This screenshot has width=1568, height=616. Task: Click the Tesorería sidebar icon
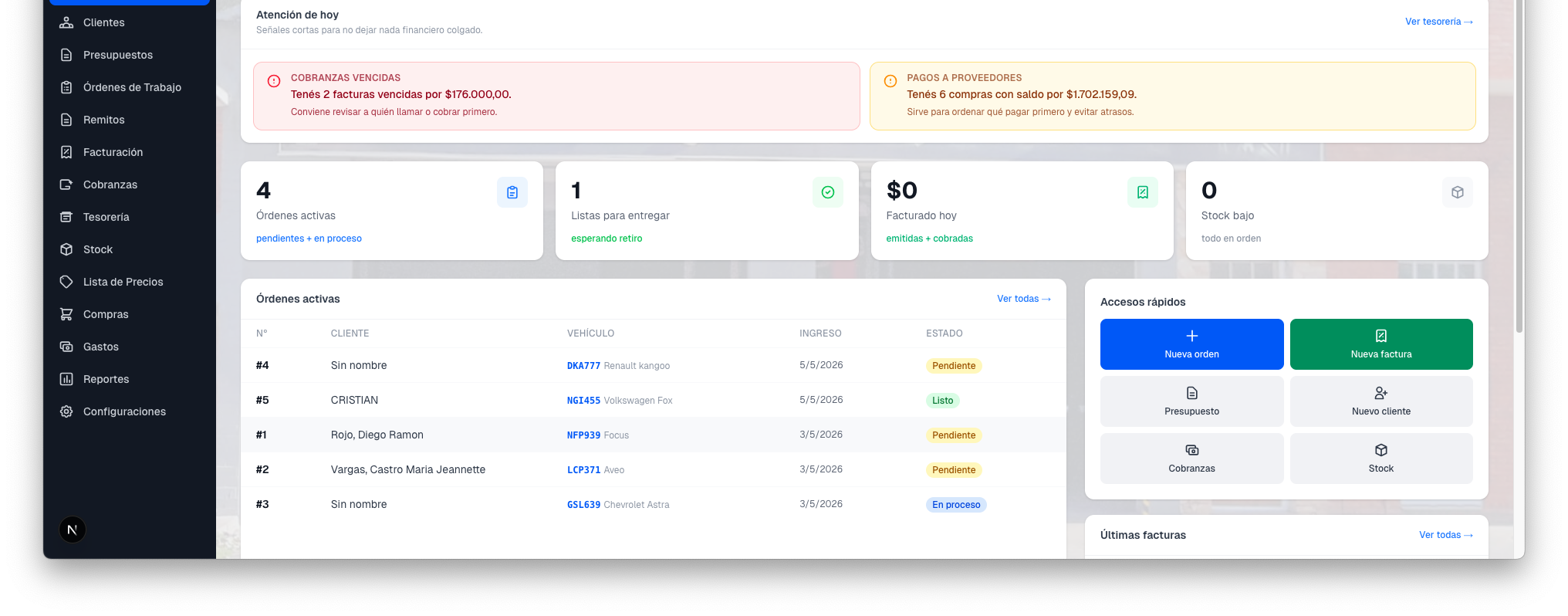[66, 217]
